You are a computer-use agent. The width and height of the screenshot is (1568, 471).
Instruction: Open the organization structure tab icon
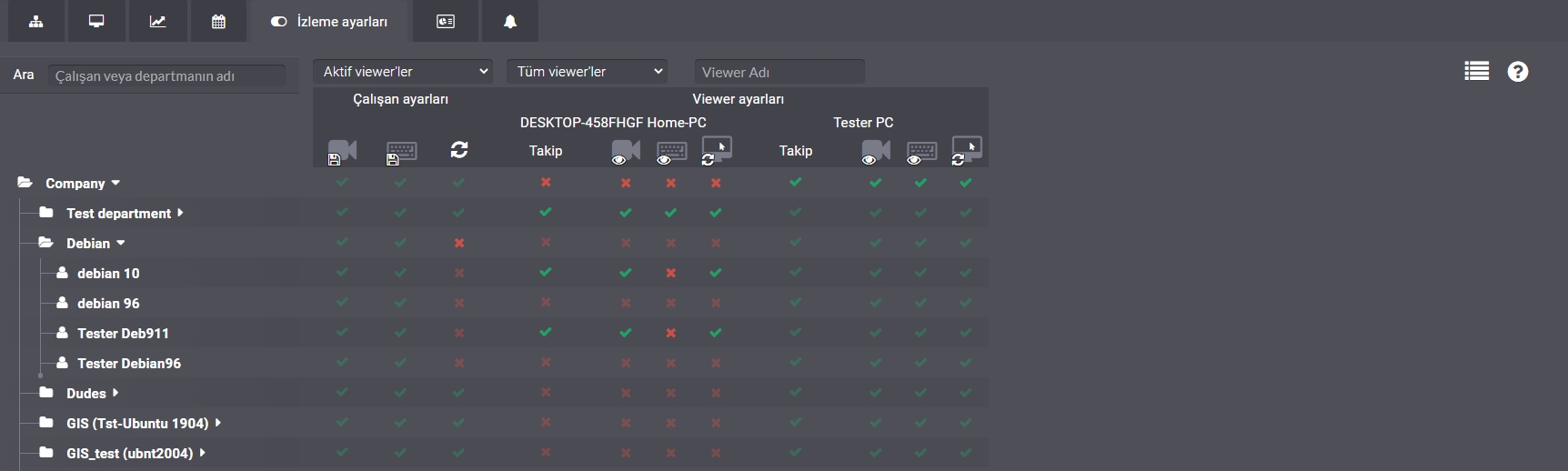click(x=36, y=21)
